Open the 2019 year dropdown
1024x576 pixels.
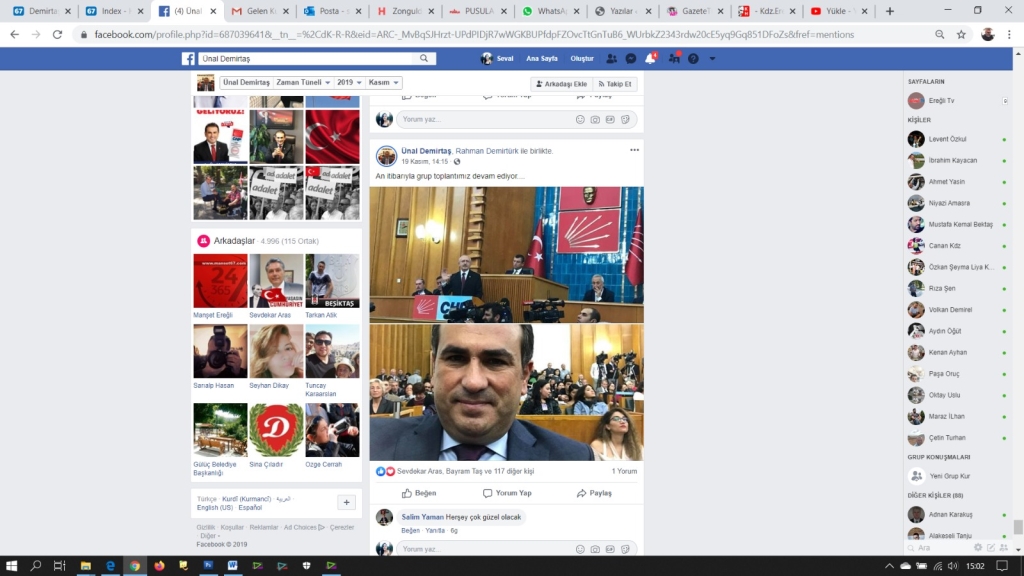[349, 83]
